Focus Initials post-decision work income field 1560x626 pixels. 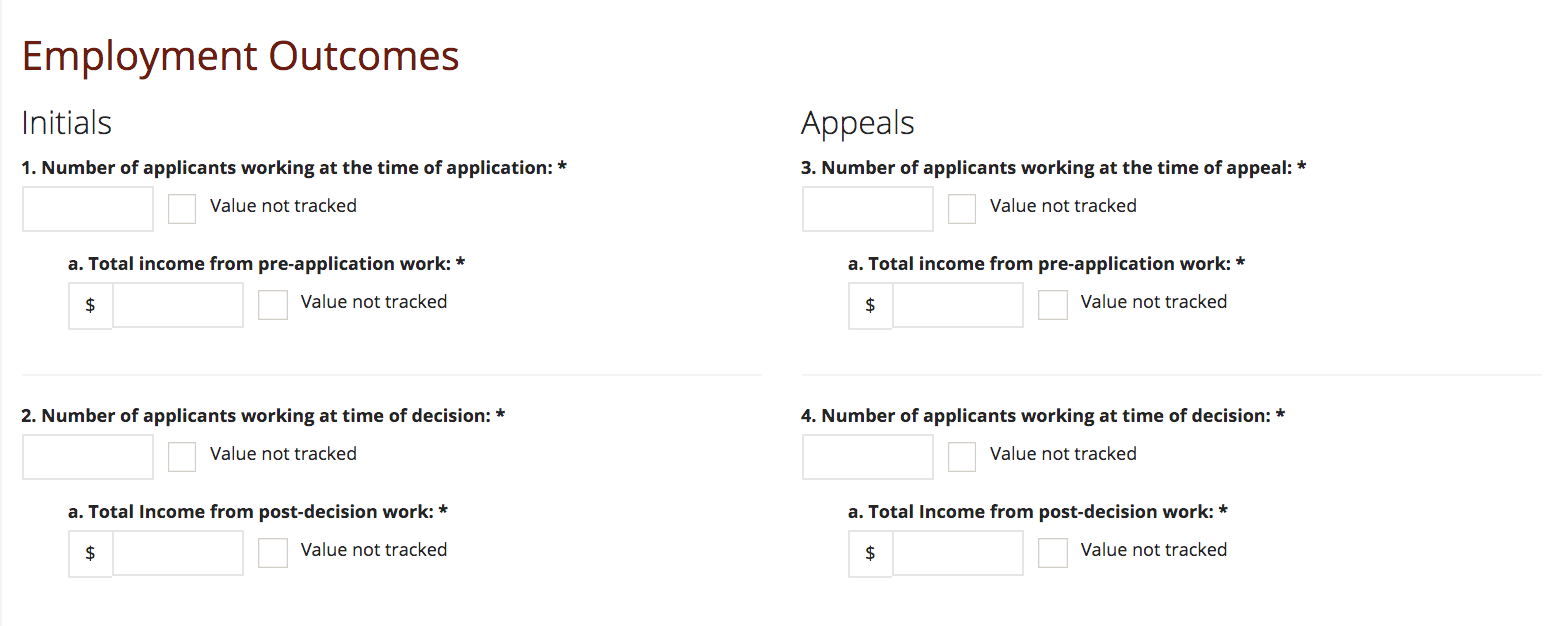pyautogui.click(x=177, y=553)
